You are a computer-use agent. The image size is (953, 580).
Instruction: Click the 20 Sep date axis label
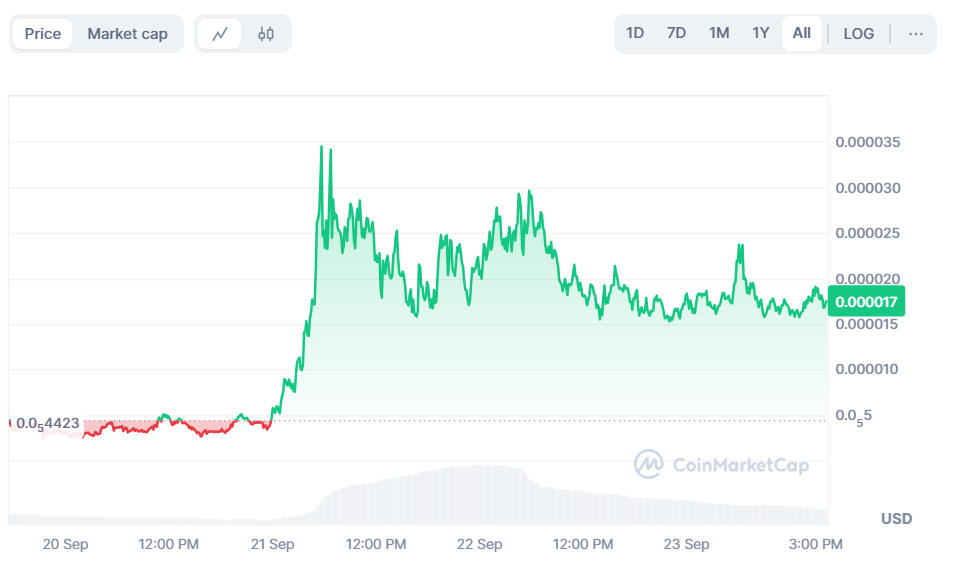point(64,545)
